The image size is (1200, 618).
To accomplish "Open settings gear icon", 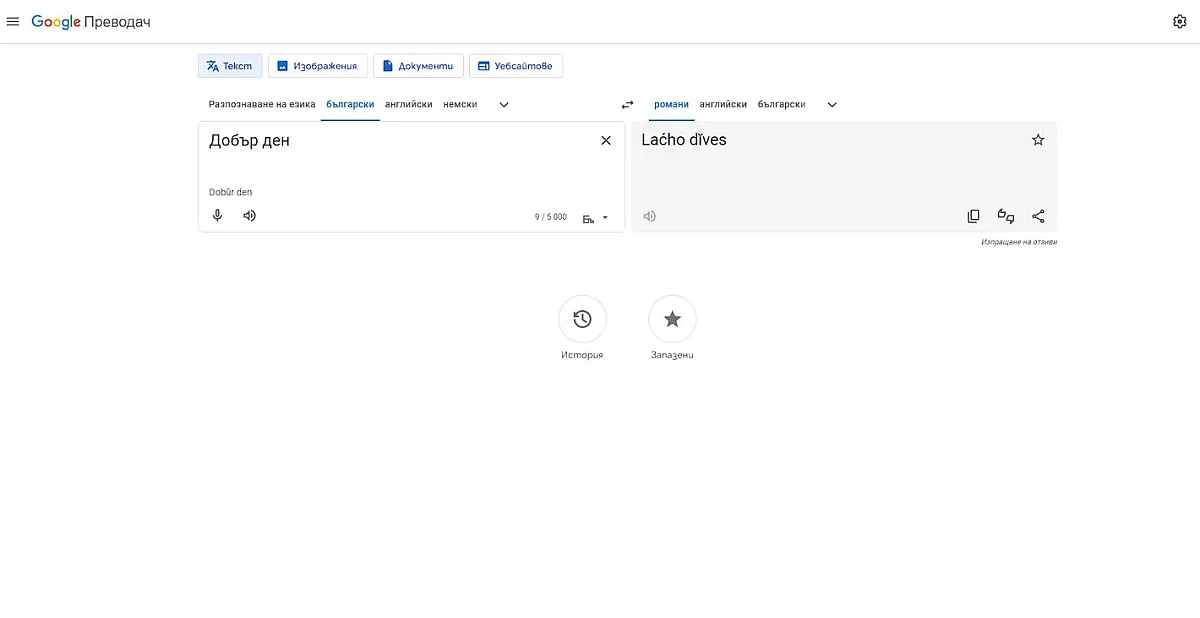I will 1179,22.
